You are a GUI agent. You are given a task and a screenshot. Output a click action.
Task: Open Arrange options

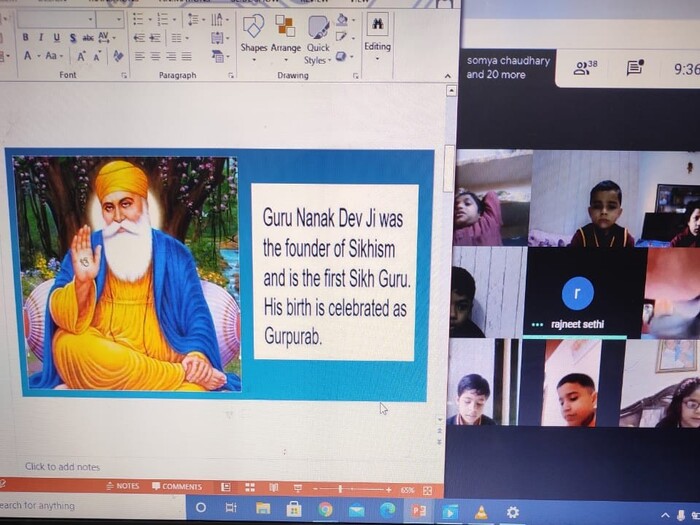(x=286, y=38)
